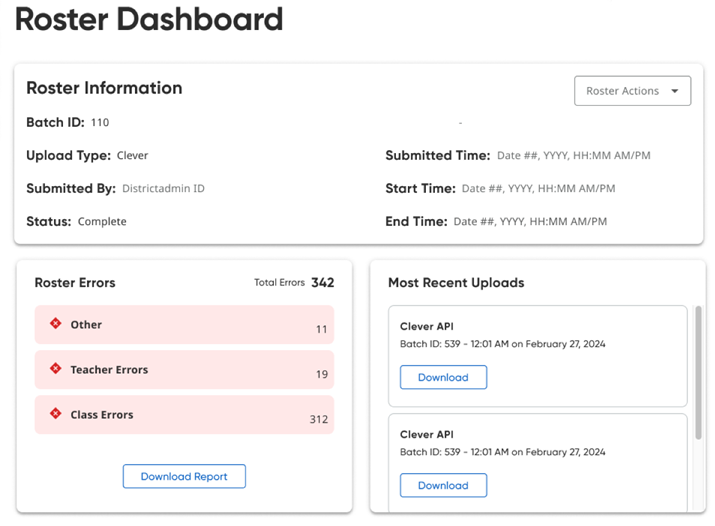This screenshot has width=715, height=526.
Task: Click the Upload Type value Clever
Action: [132, 155]
